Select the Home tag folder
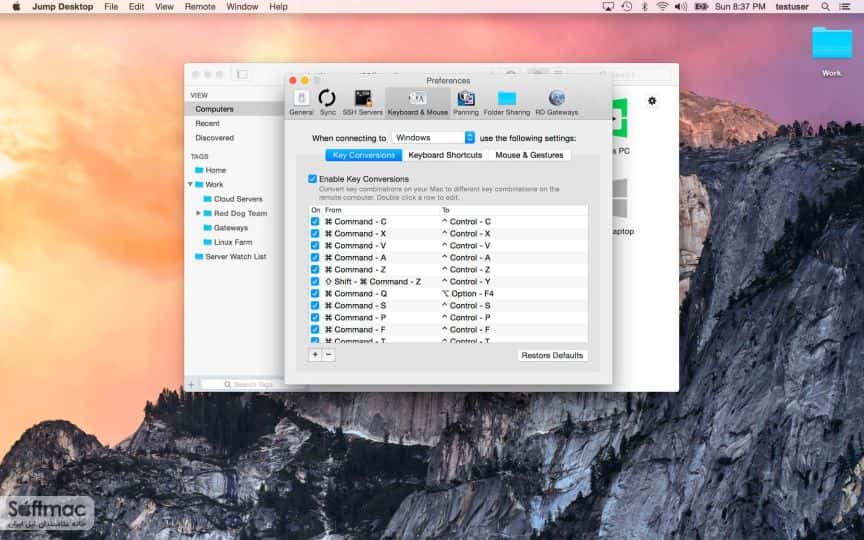 click(216, 170)
